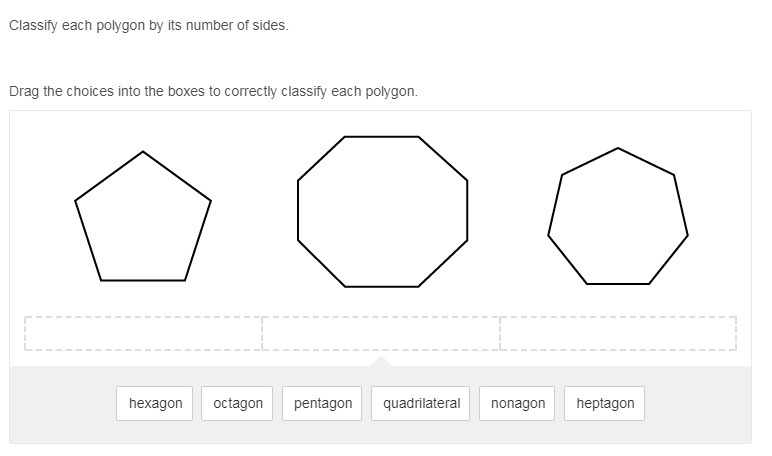Click the word "Drag" in the instructions
The height and width of the screenshot is (456, 772).
point(24,91)
